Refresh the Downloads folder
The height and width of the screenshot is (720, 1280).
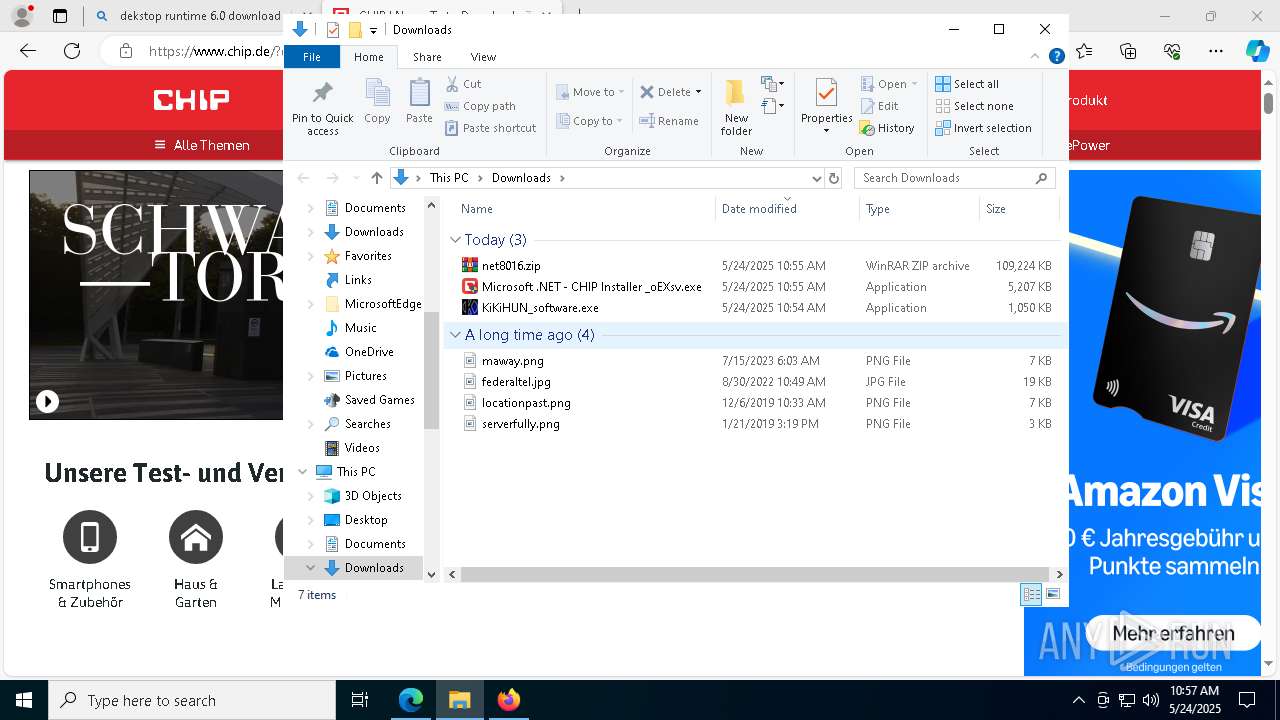pyautogui.click(x=834, y=178)
